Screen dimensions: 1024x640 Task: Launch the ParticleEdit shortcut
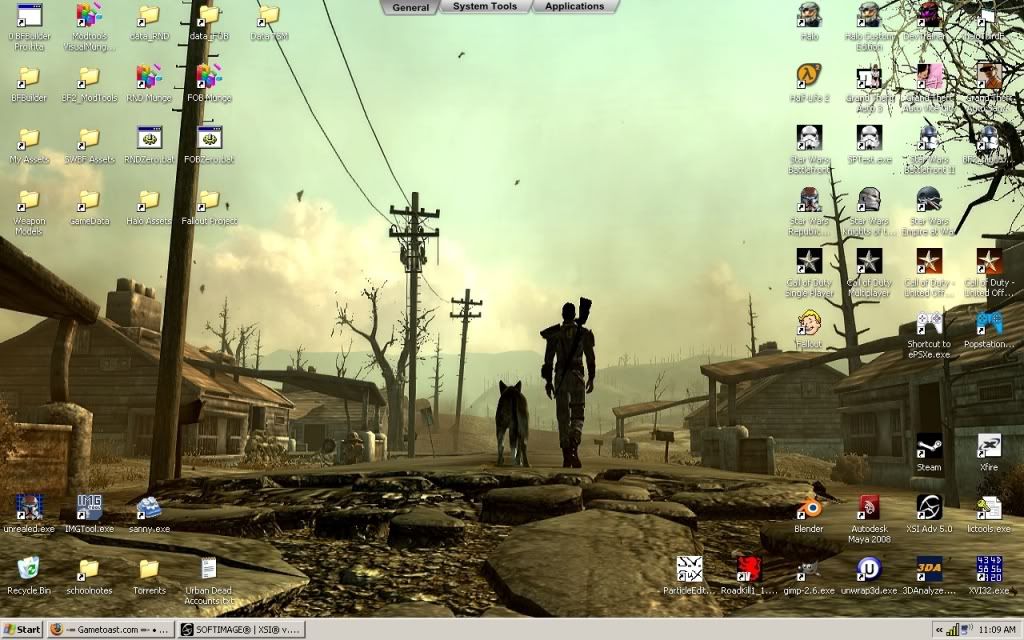pos(689,575)
